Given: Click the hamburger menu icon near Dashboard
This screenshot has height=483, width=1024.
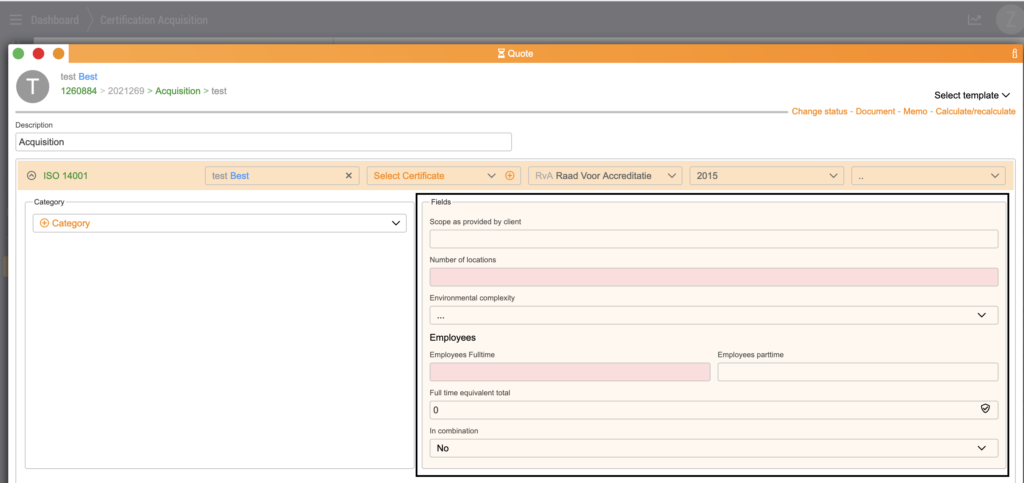Looking at the screenshot, I should 16,20.
